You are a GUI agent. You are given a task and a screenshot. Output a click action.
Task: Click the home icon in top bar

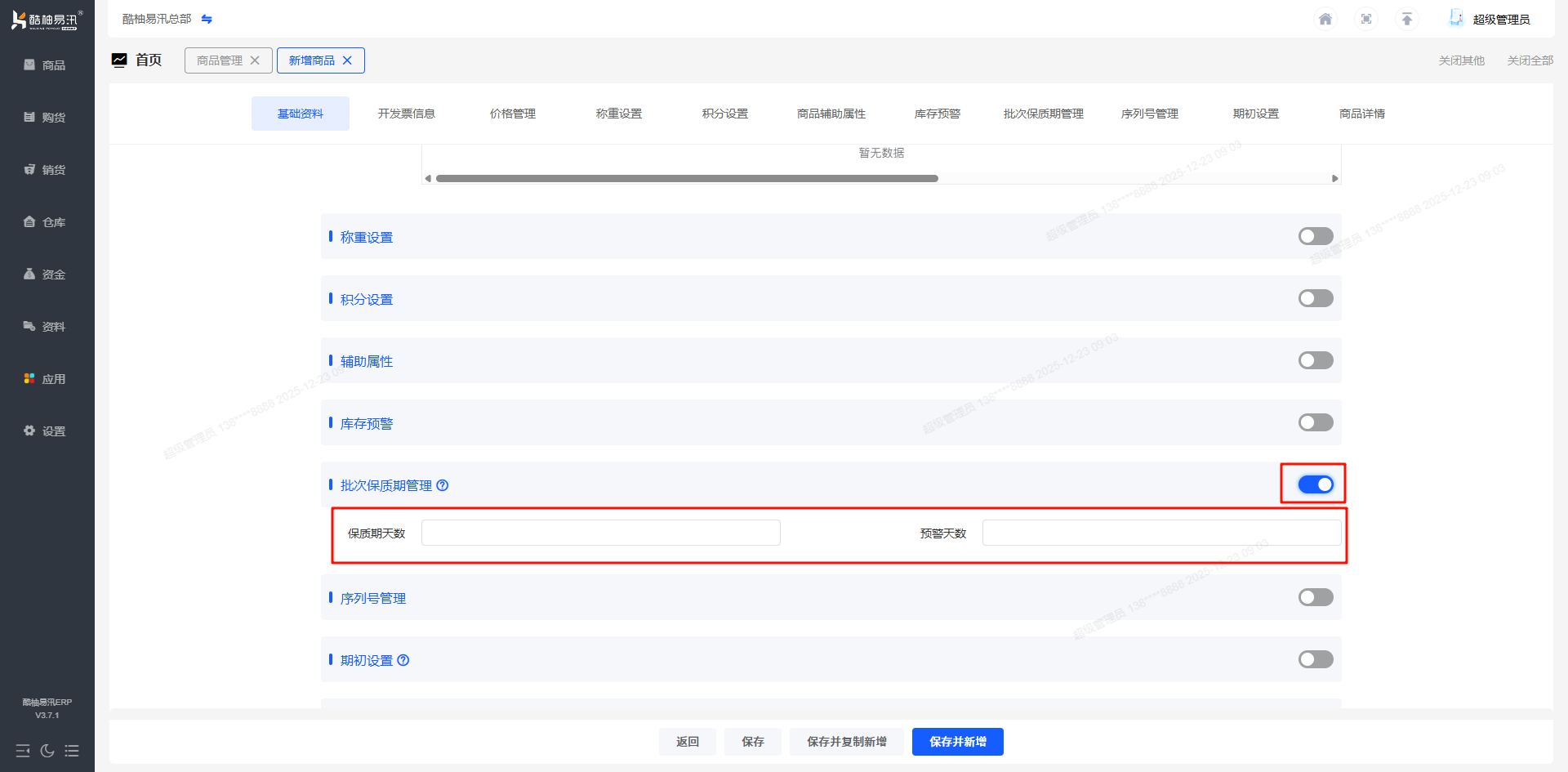[x=1325, y=19]
